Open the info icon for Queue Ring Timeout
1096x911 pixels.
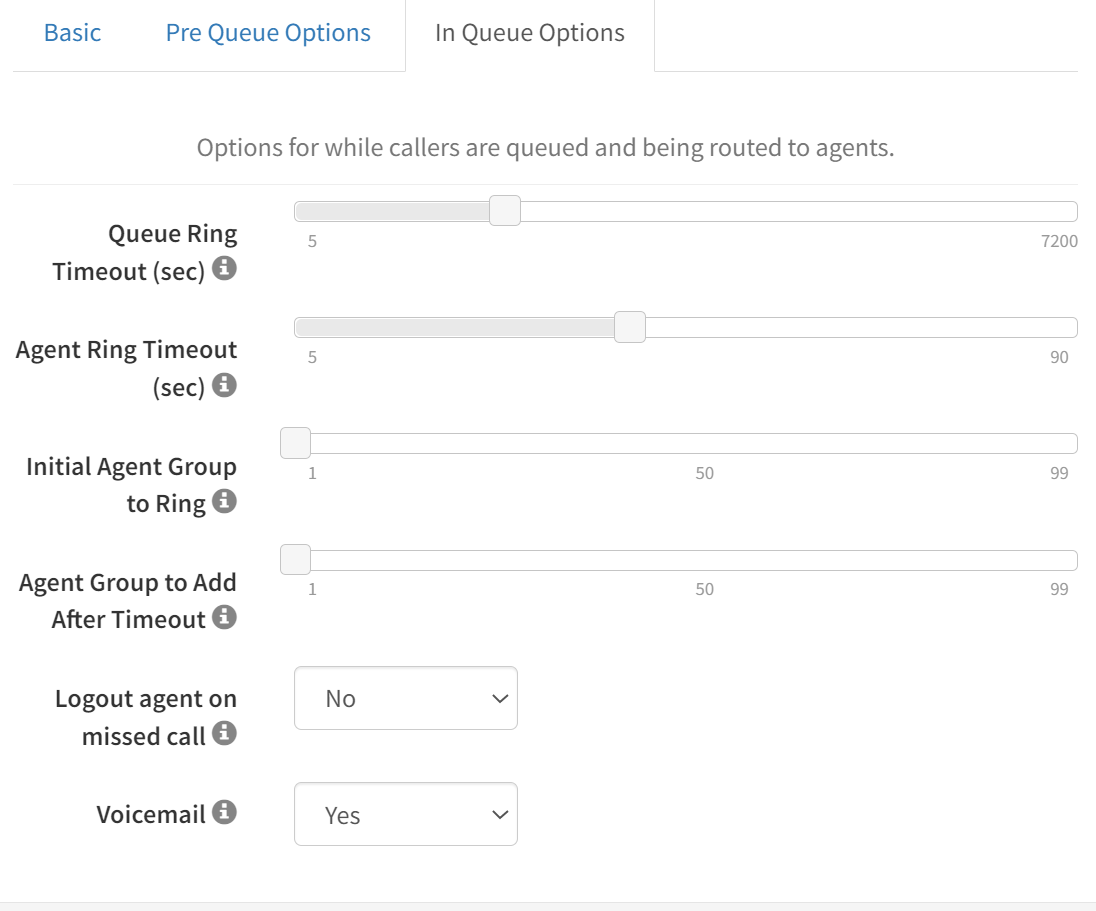224,268
